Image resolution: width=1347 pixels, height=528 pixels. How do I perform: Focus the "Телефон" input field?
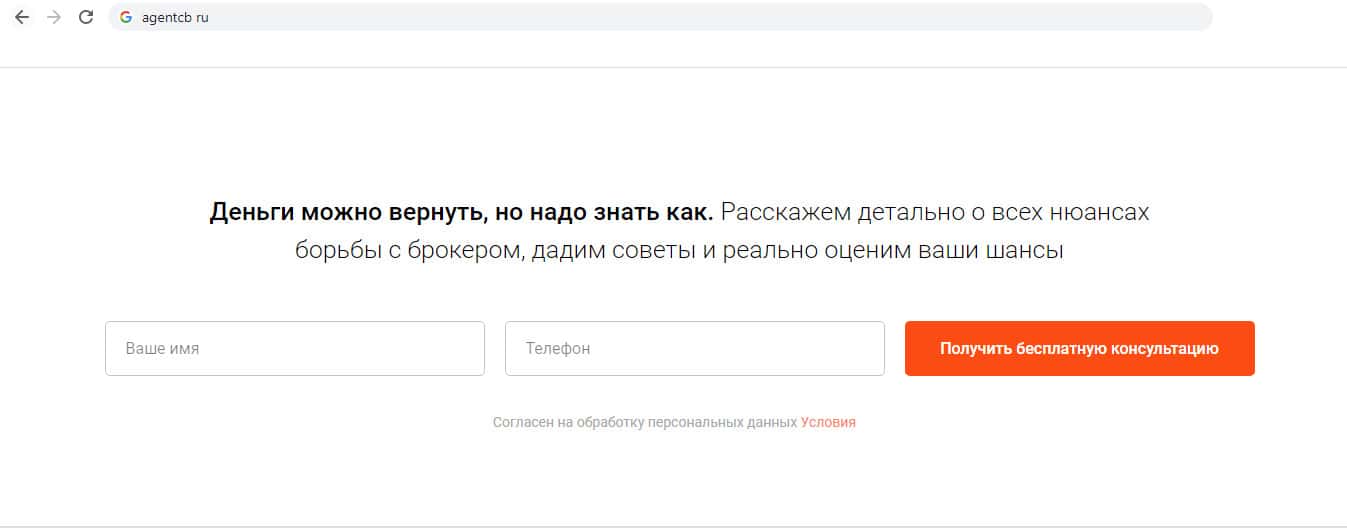pos(694,348)
